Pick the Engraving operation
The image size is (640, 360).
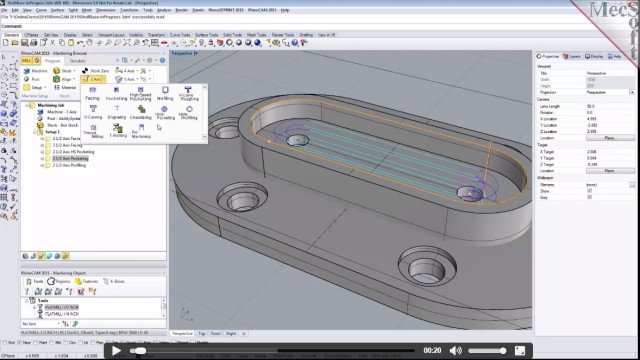click(116, 112)
